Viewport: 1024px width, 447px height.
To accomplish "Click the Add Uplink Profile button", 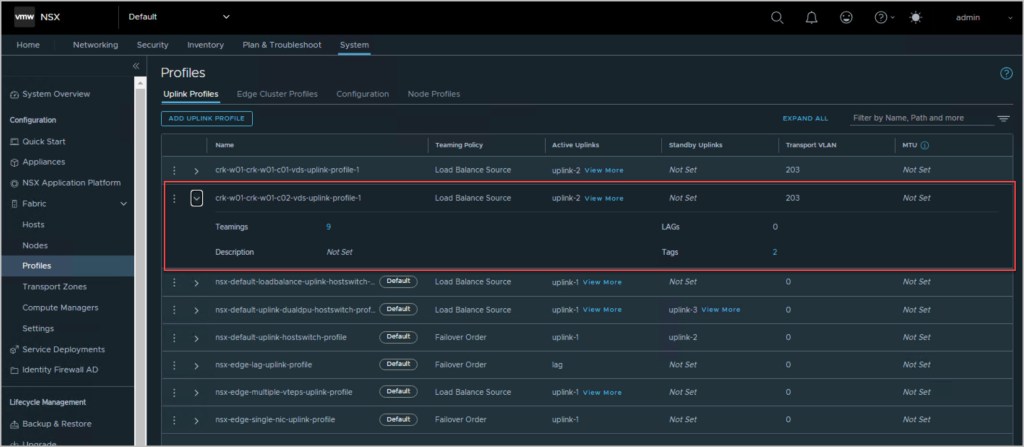I will pyautogui.click(x=207, y=118).
